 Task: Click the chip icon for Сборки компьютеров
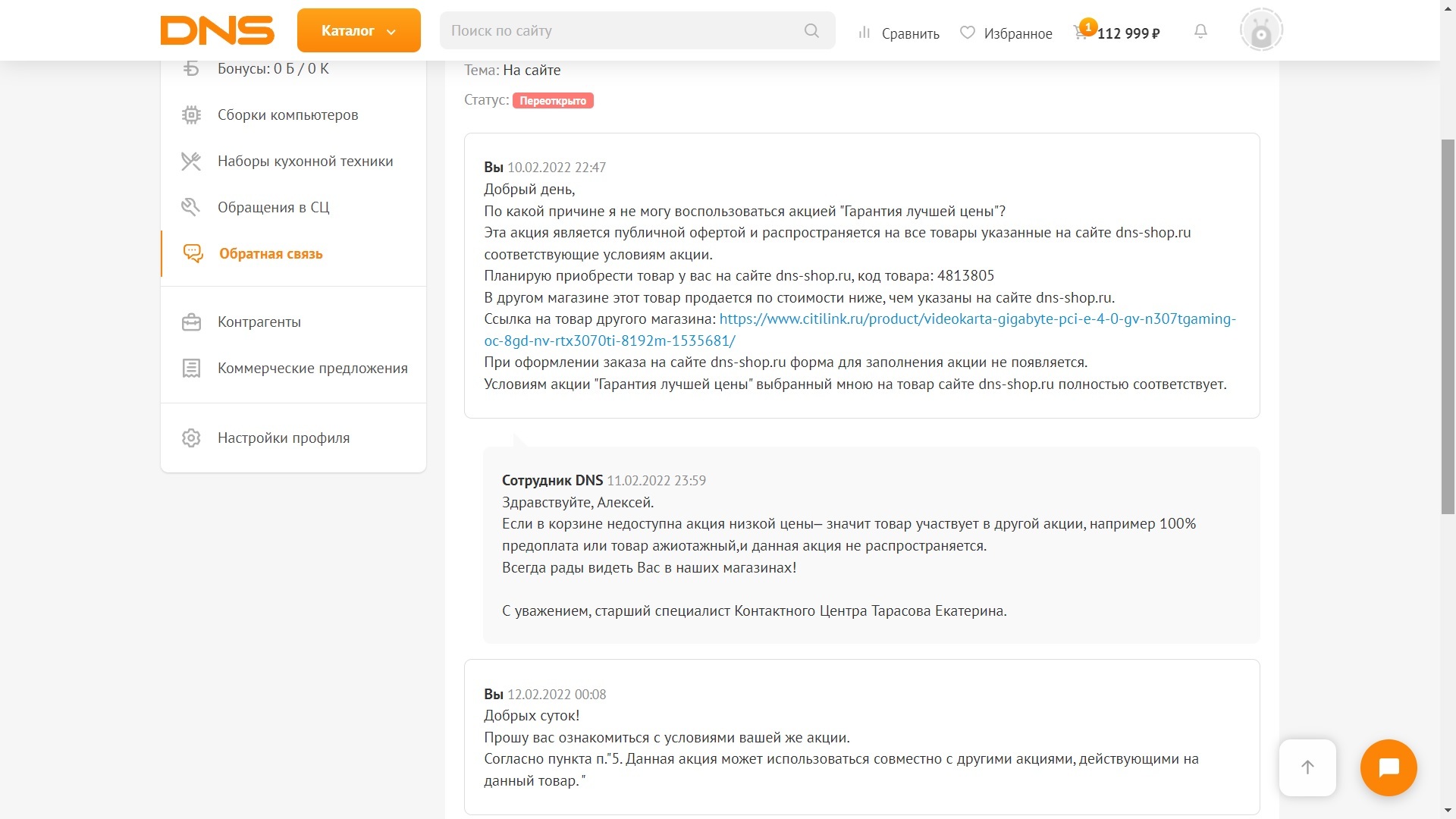pyautogui.click(x=191, y=115)
